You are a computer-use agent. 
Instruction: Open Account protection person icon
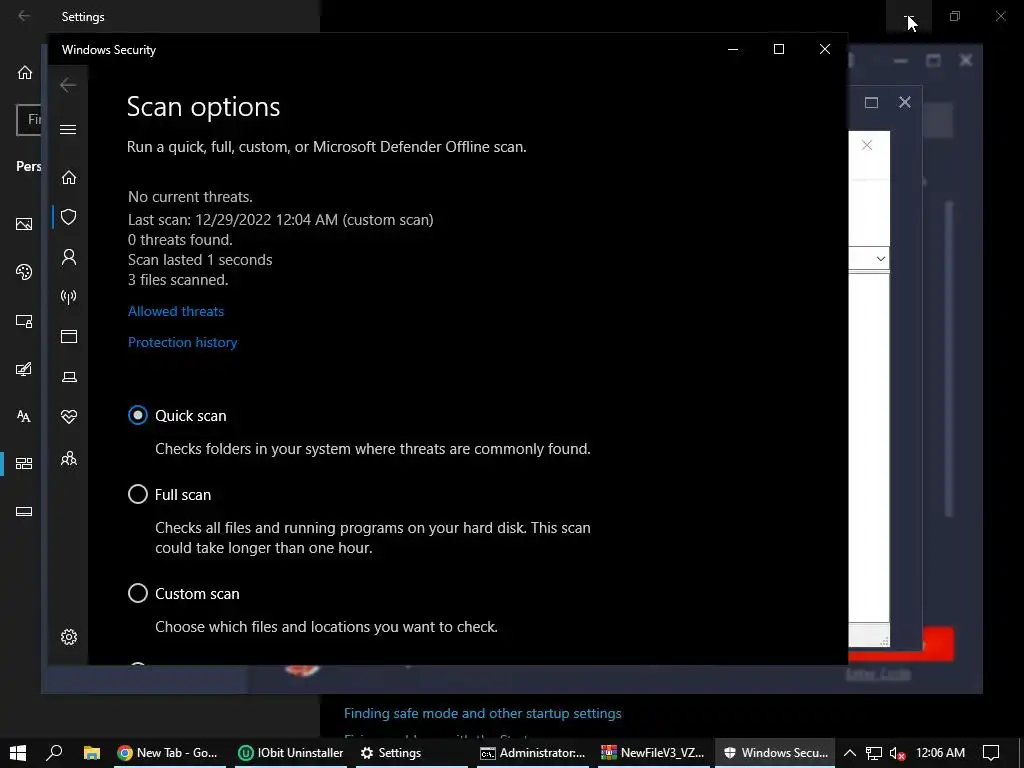click(69, 257)
